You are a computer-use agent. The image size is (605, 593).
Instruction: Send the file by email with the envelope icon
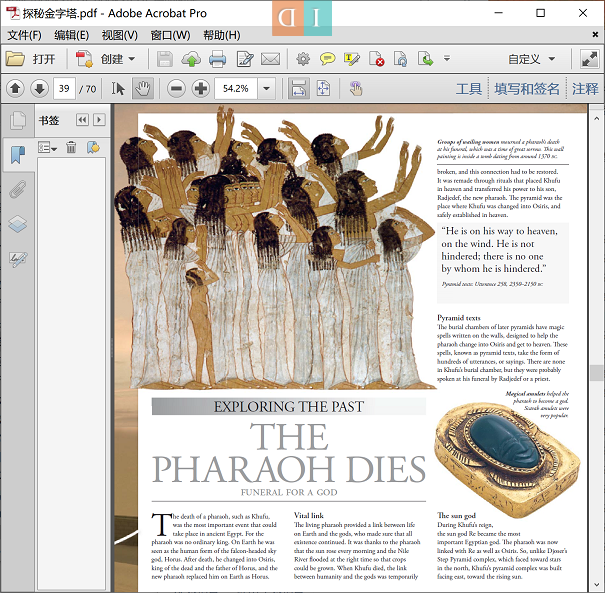click(x=270, y=59)
